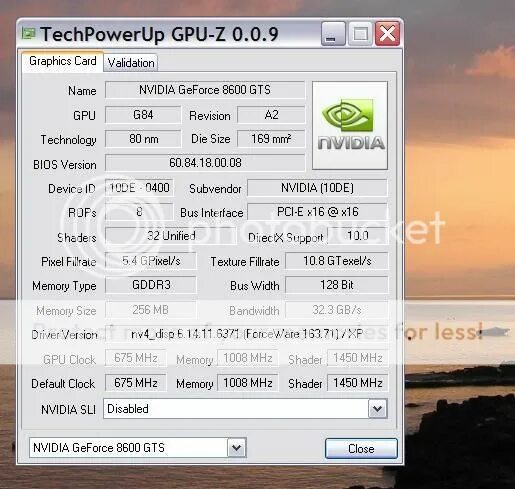Click the Driver Version field nv4_disp
Viewport: 515px width, 489px height.
(x=246, y=334)
